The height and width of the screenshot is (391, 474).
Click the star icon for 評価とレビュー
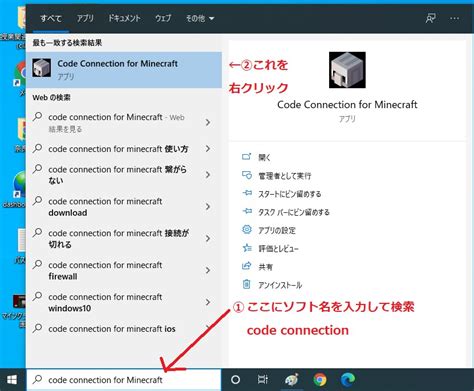247,248
